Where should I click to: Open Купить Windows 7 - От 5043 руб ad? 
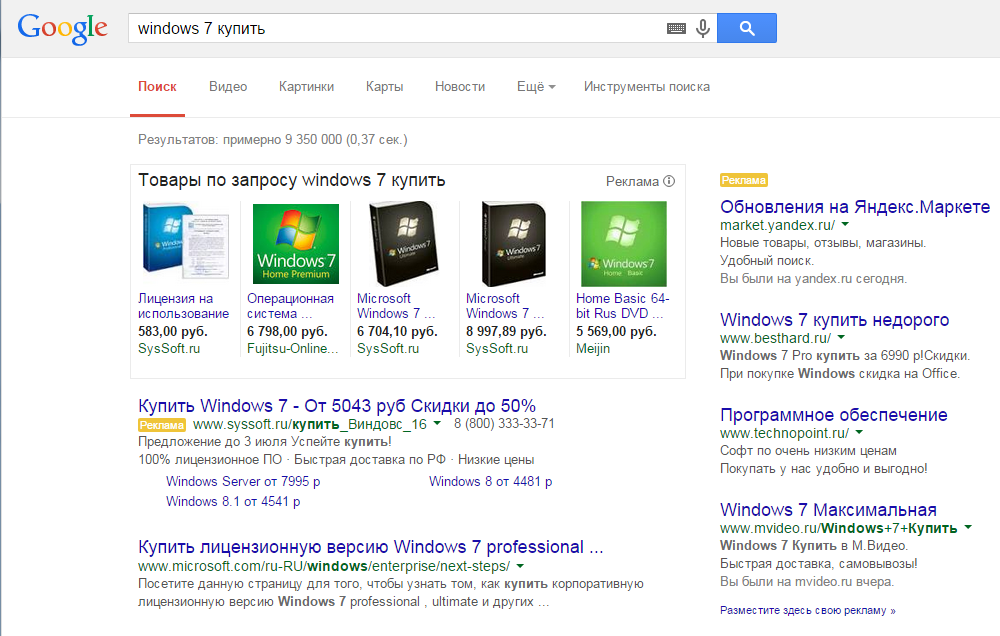point(337,406)
